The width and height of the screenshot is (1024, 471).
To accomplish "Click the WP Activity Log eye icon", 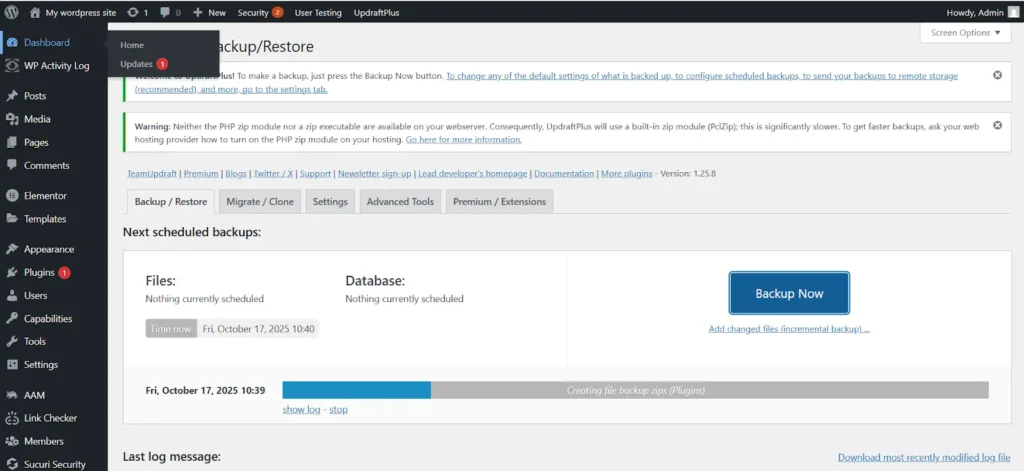I will point(12,65).
